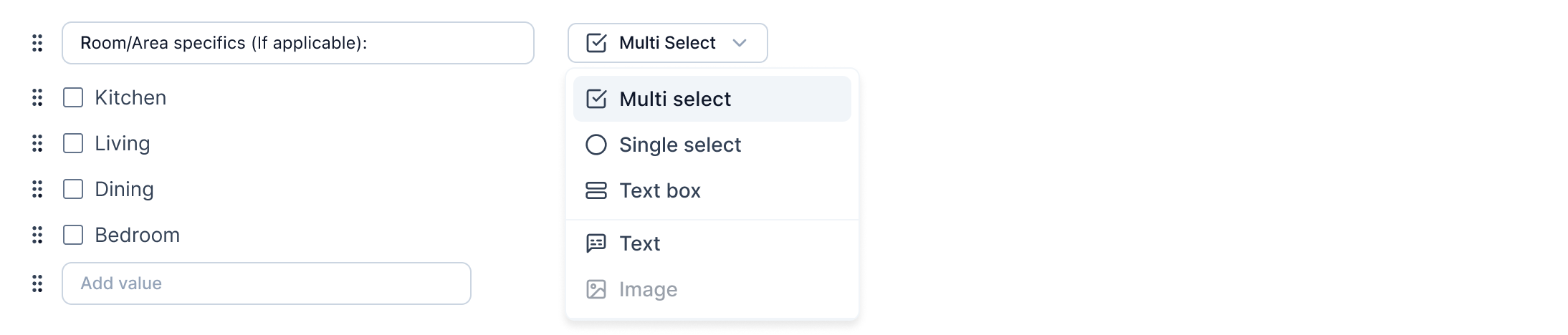Click the drag handle next to Living

click(37, 143)
